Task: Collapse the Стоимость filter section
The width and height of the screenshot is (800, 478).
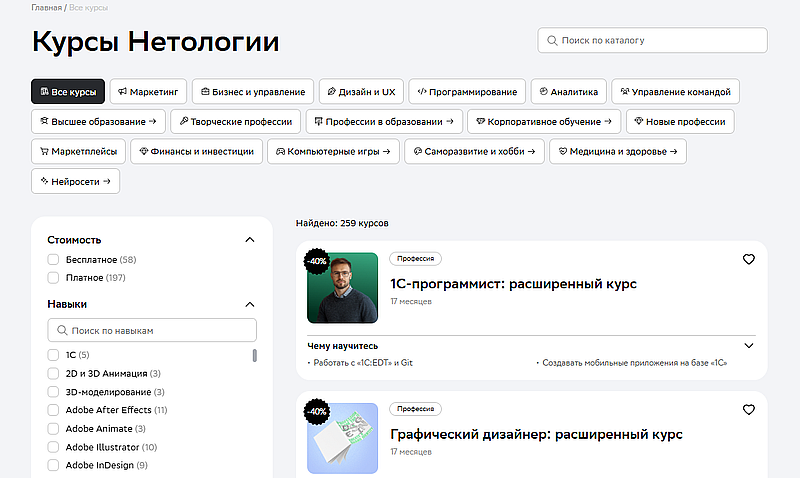Action: (250, 240)
